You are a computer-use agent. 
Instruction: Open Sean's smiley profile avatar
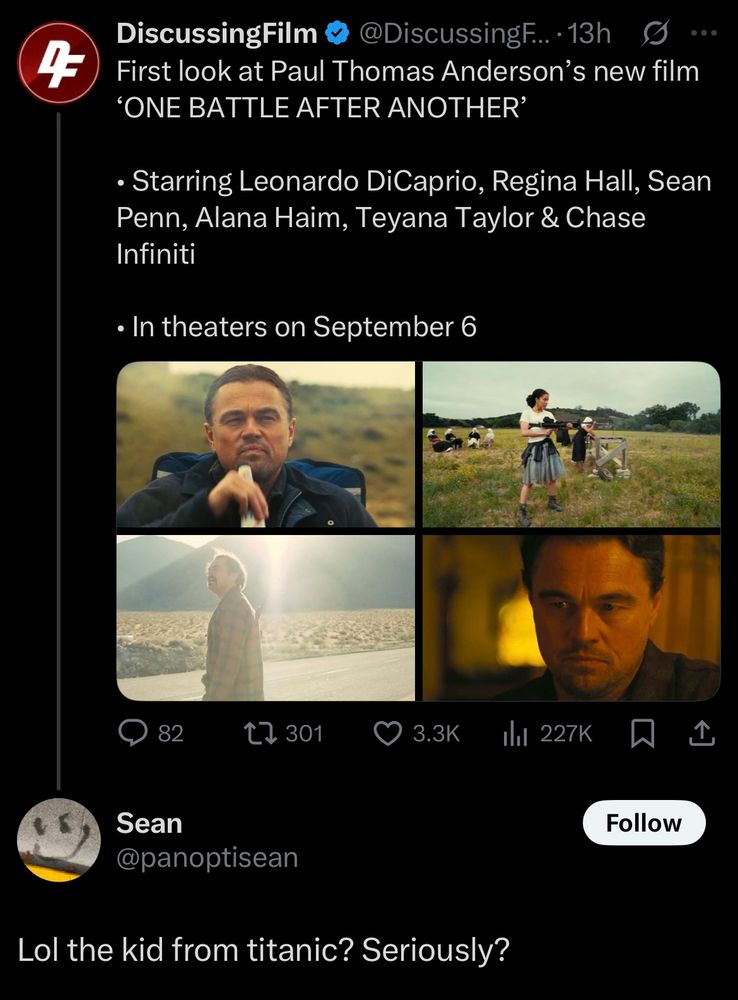coord(59,839)
